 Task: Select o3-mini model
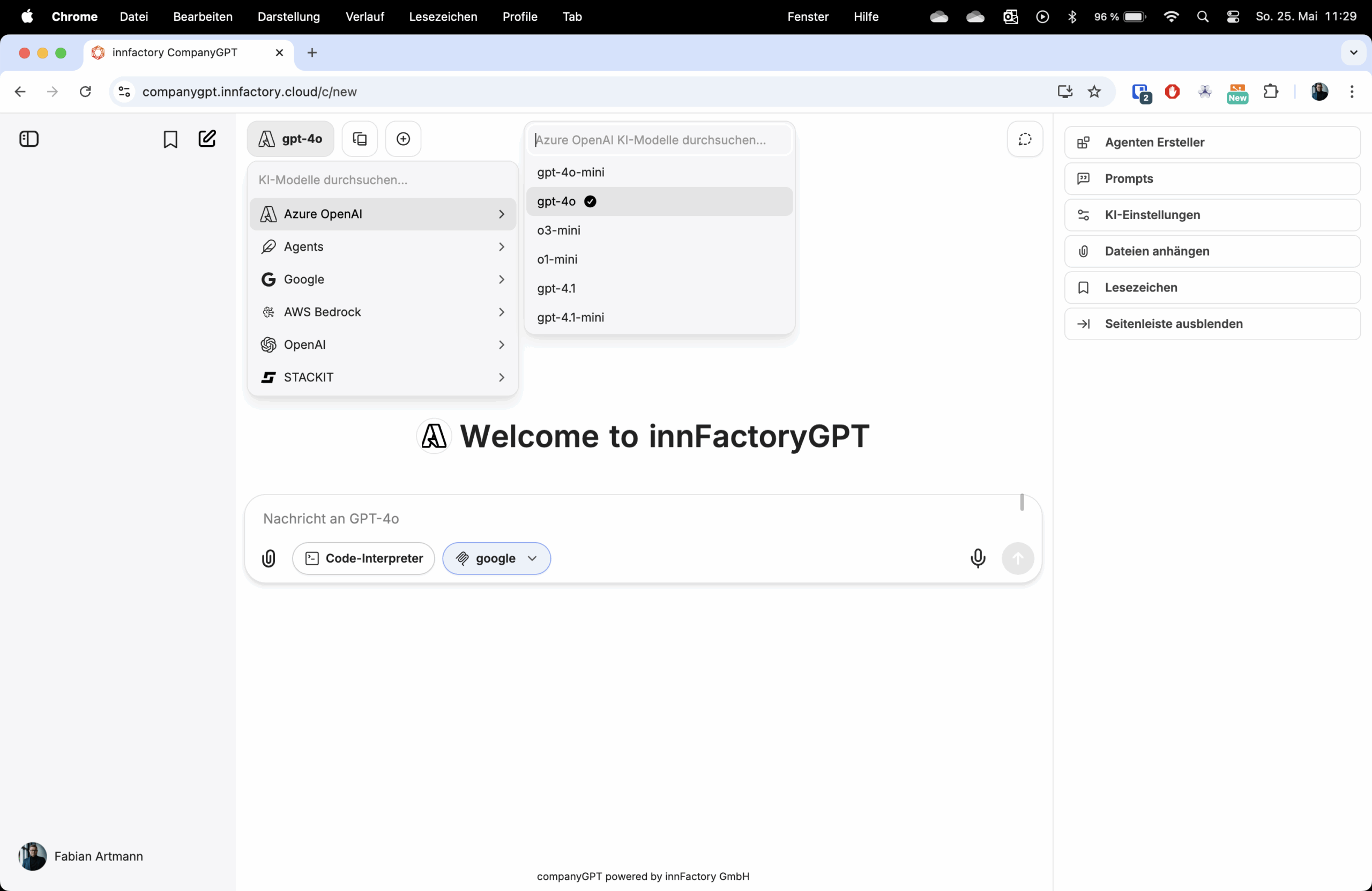coord(659,230)
